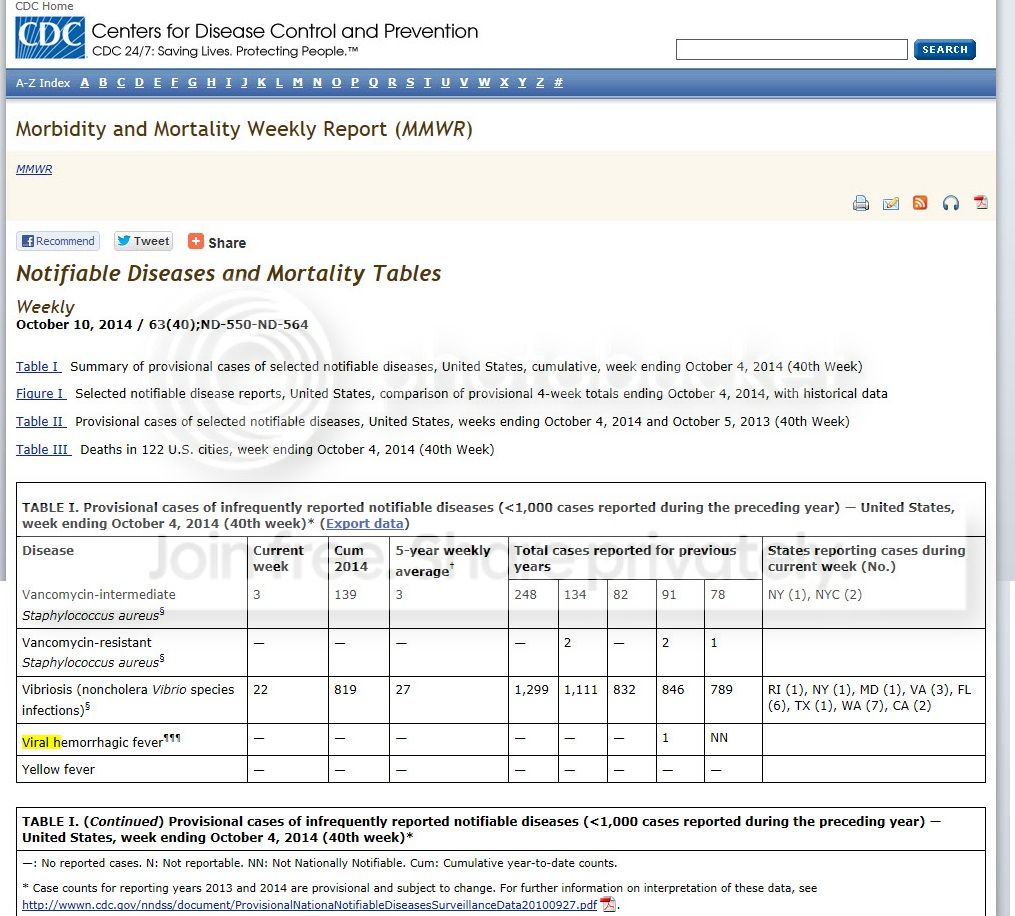
Task: Select letter P in A-Z Index
Action: 355,82
